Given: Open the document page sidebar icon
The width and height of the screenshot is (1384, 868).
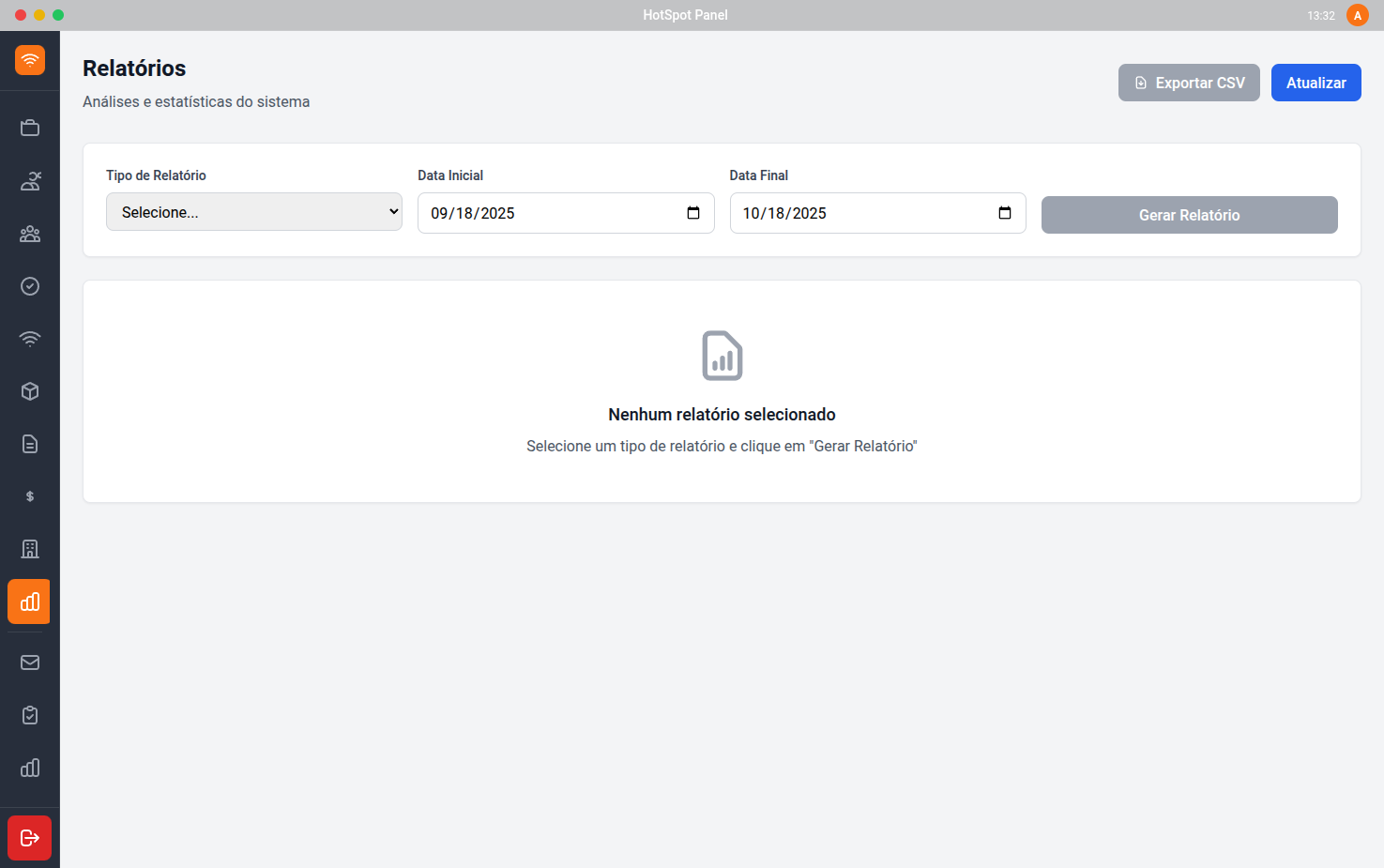Looking at the screenshot, I should coord(30,444).
